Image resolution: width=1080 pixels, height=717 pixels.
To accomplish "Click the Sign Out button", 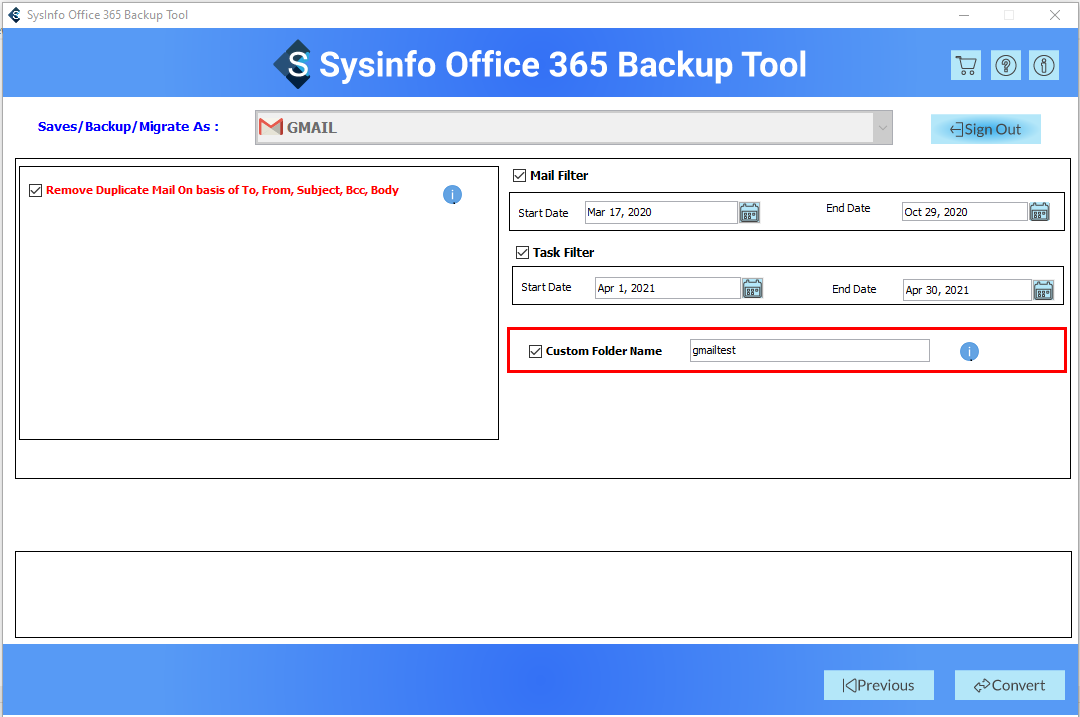I will (x=985, y=129).
